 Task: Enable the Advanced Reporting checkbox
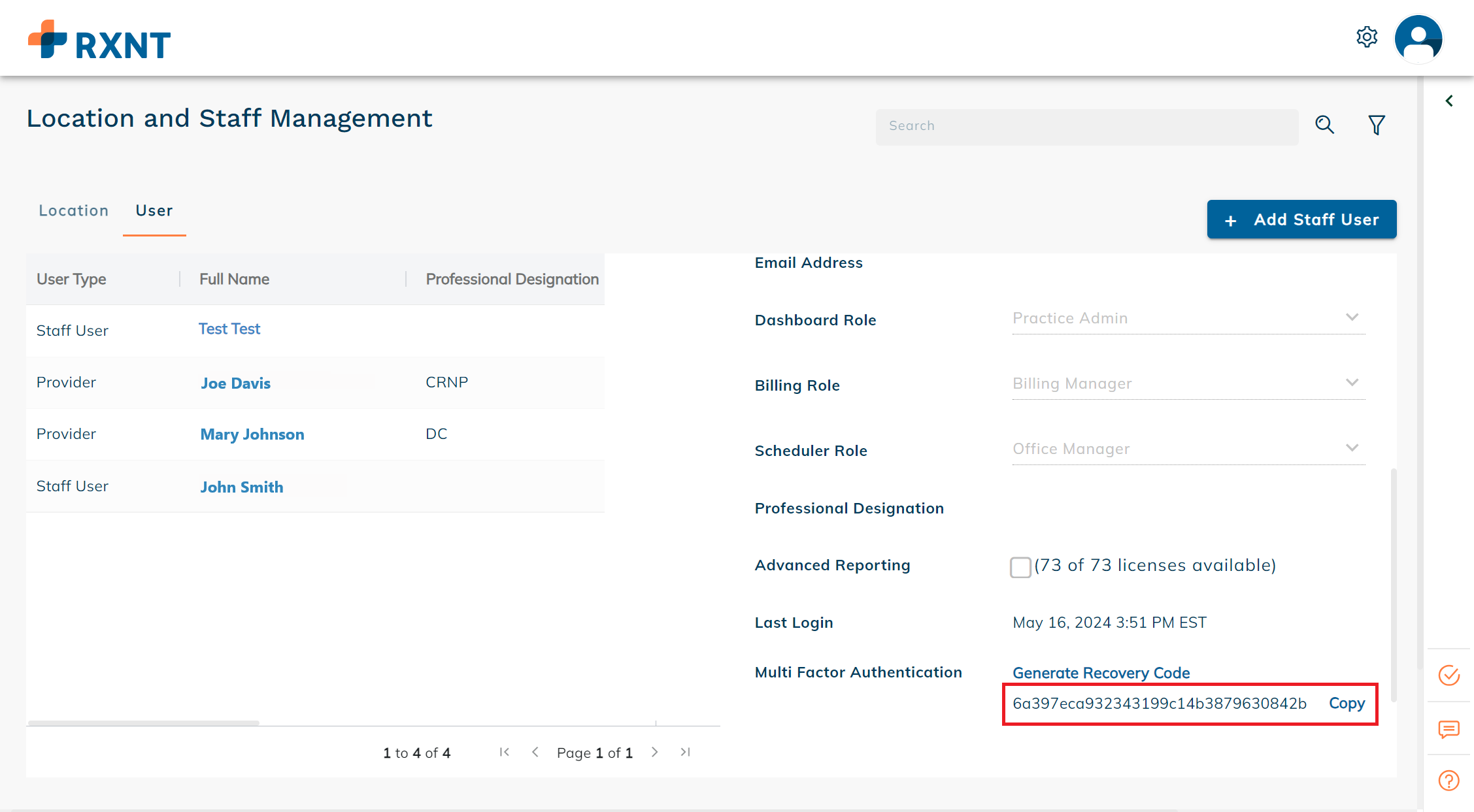pos(1020,566)
